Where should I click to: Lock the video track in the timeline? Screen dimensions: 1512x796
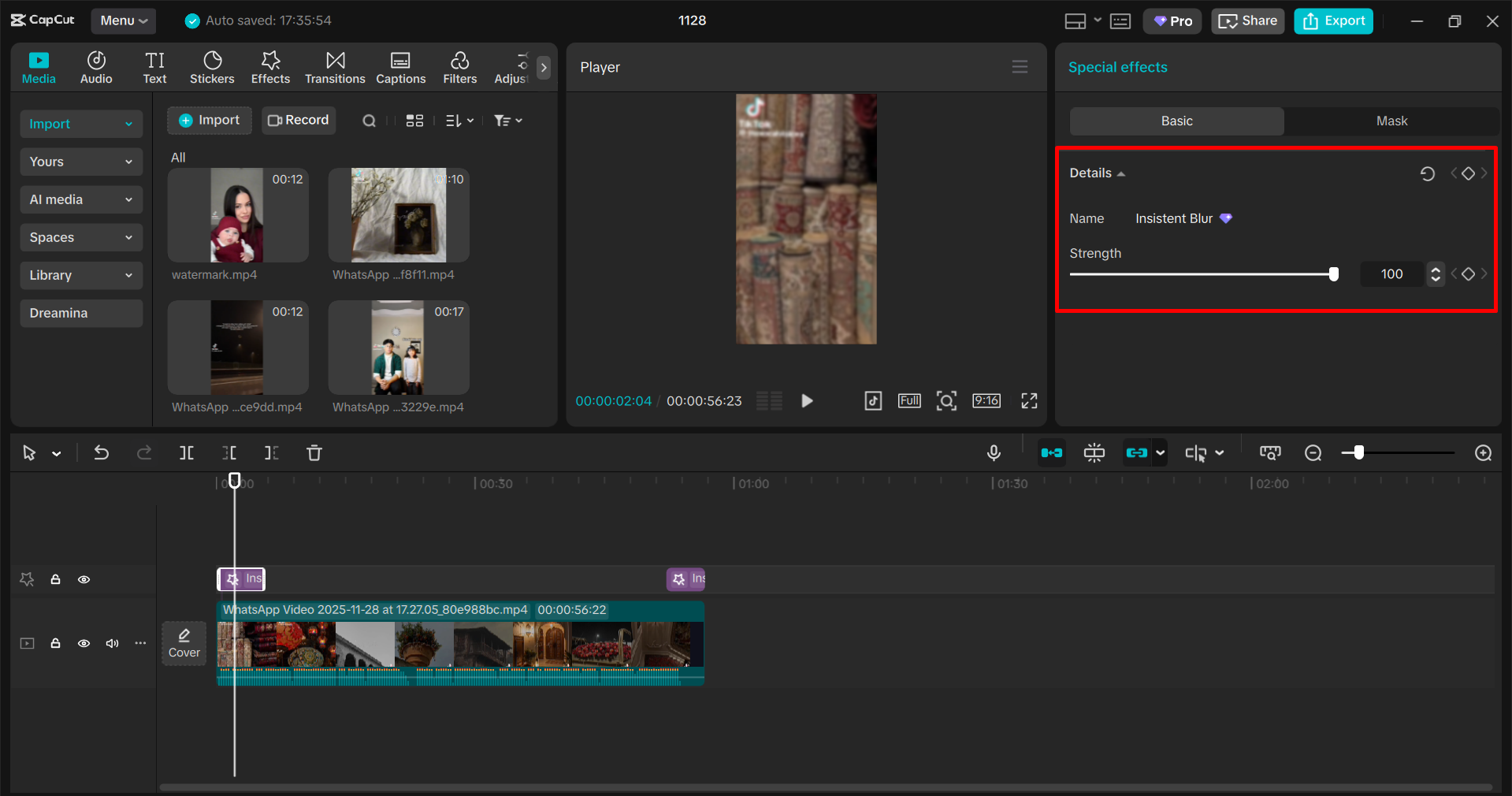[x=55, y=643]
